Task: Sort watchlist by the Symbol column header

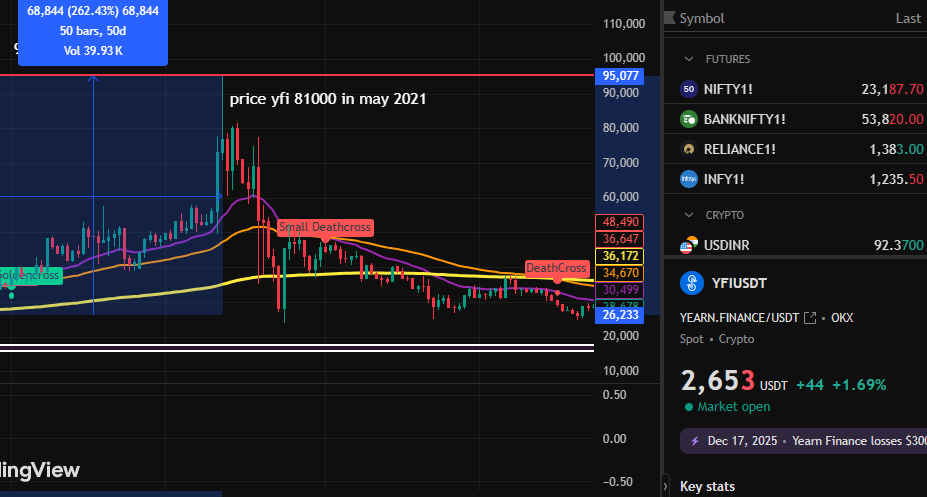Action: click(x=702, y=18)
